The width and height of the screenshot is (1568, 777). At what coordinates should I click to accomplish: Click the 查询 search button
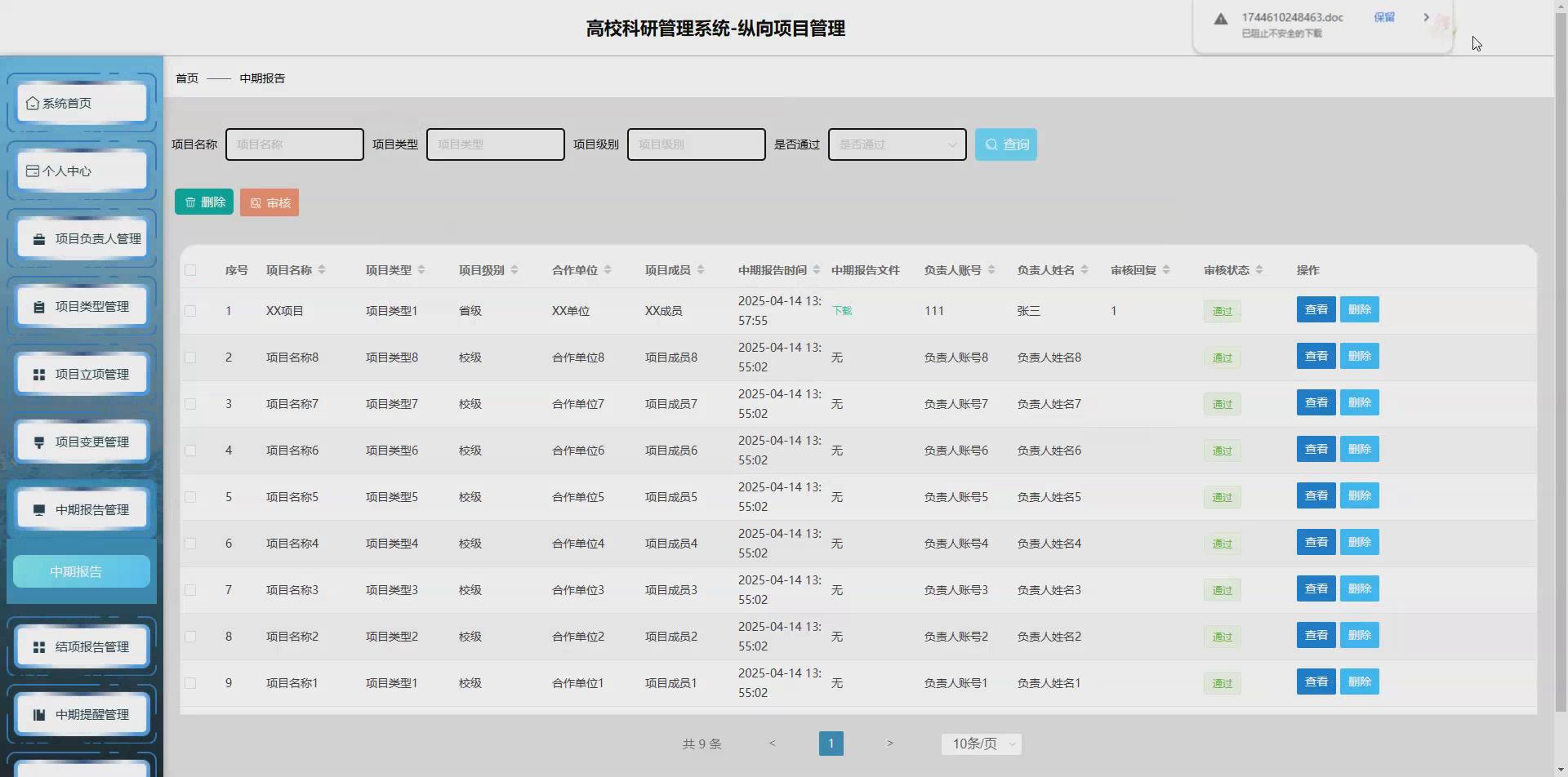pyautogui.click(x=1005, y=144)
